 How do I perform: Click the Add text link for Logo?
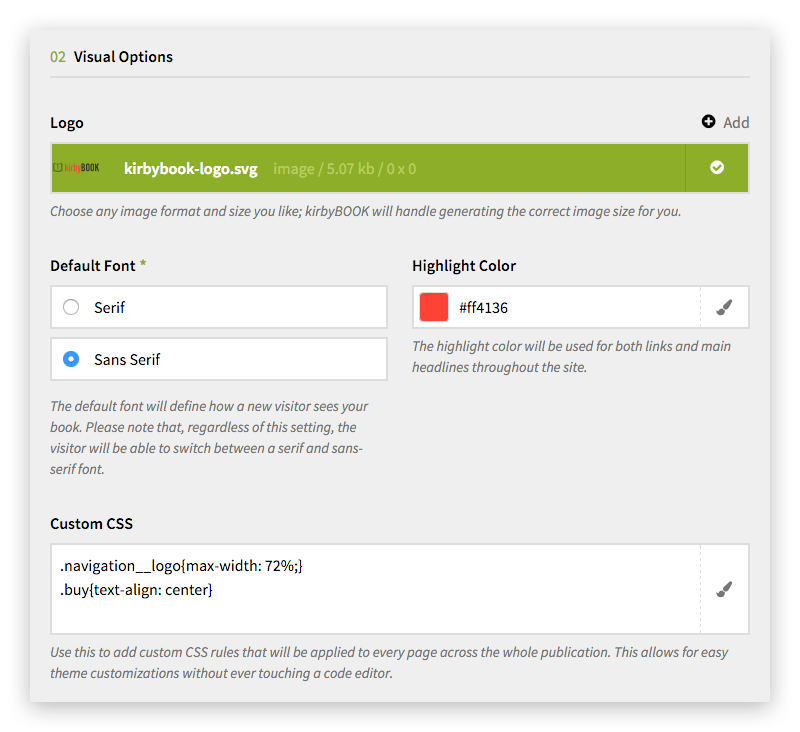pos(736,122)
